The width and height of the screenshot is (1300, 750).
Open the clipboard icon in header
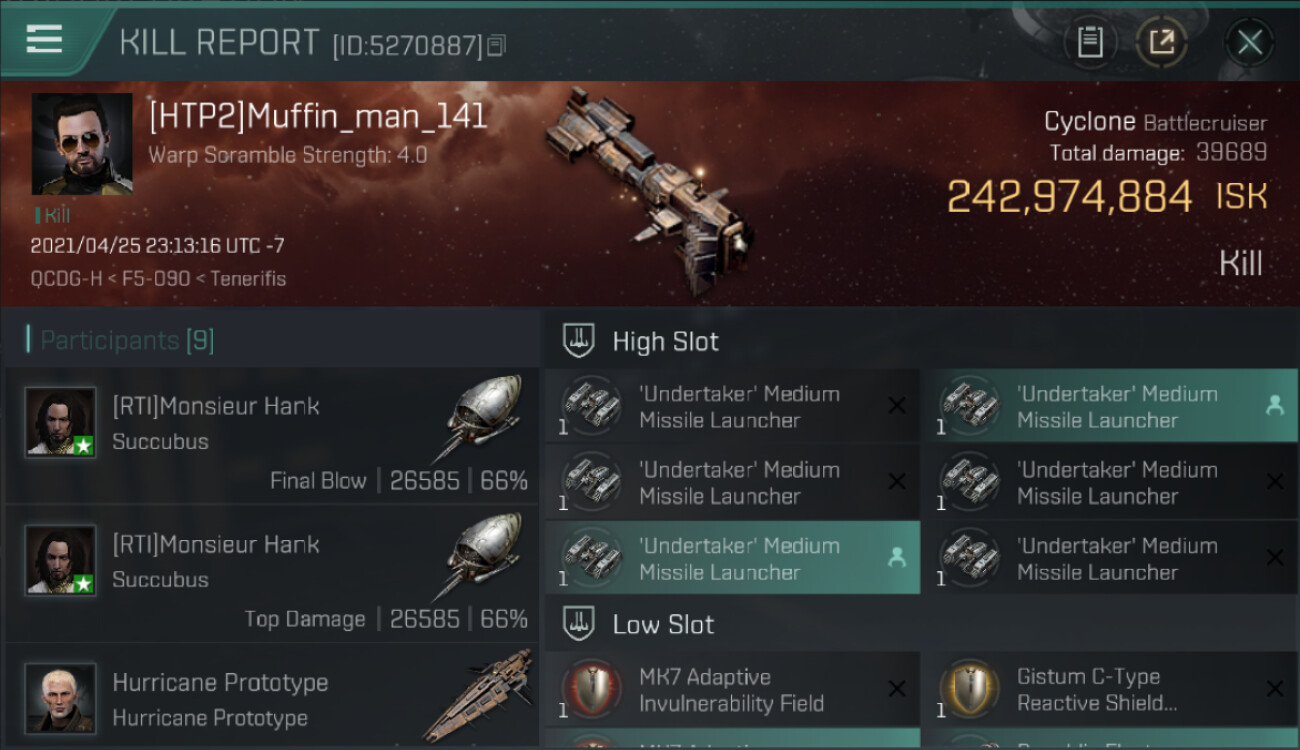(x=1090, y=42)
